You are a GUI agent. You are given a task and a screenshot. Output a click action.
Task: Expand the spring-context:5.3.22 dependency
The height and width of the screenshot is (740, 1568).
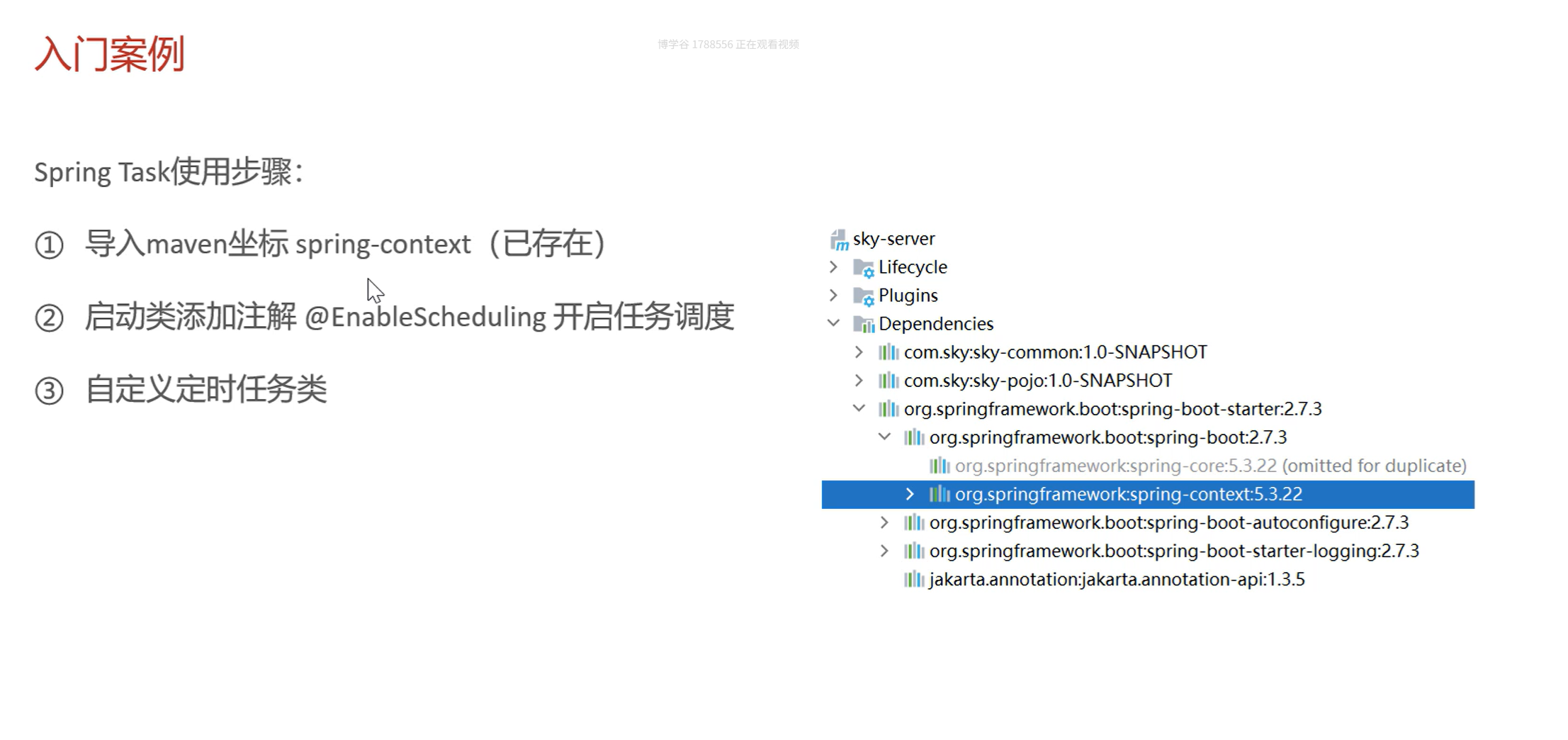click(x=910, y=494)
